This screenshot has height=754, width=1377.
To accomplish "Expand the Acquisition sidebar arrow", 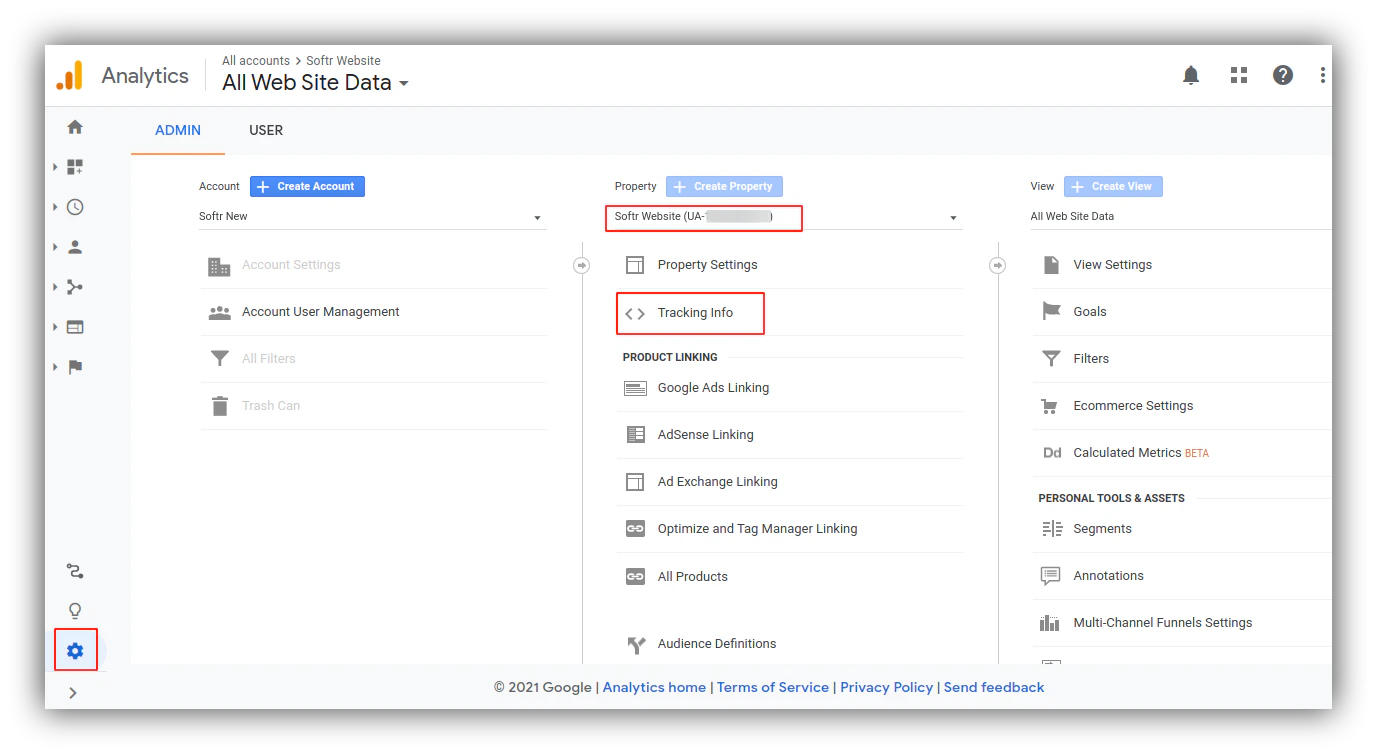I will [55, 287].
